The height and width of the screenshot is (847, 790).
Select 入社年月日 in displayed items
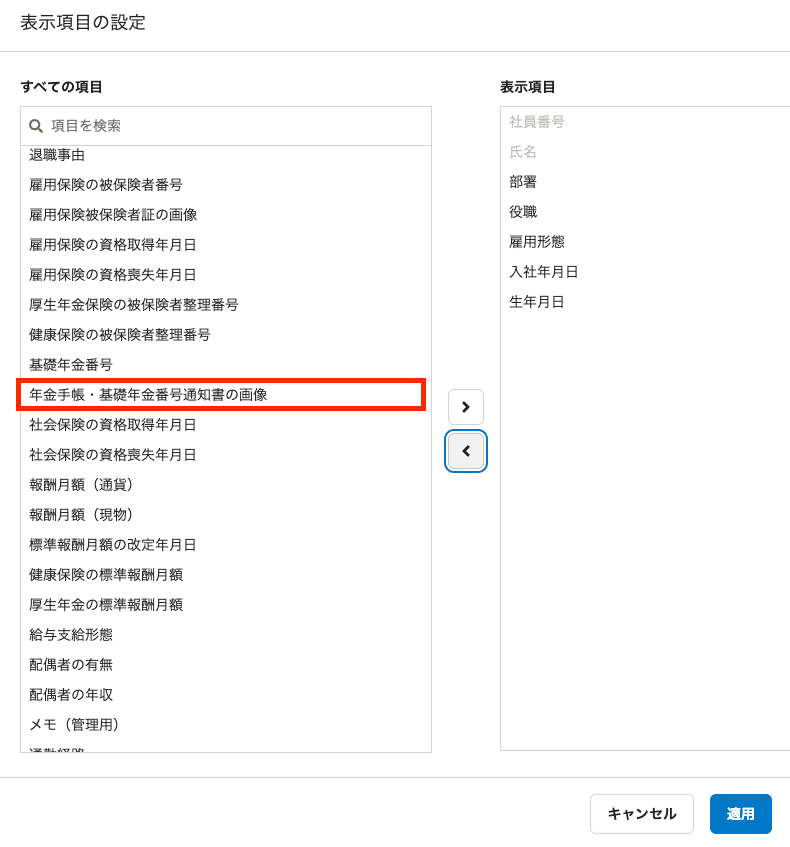click(x=645, y=272)
